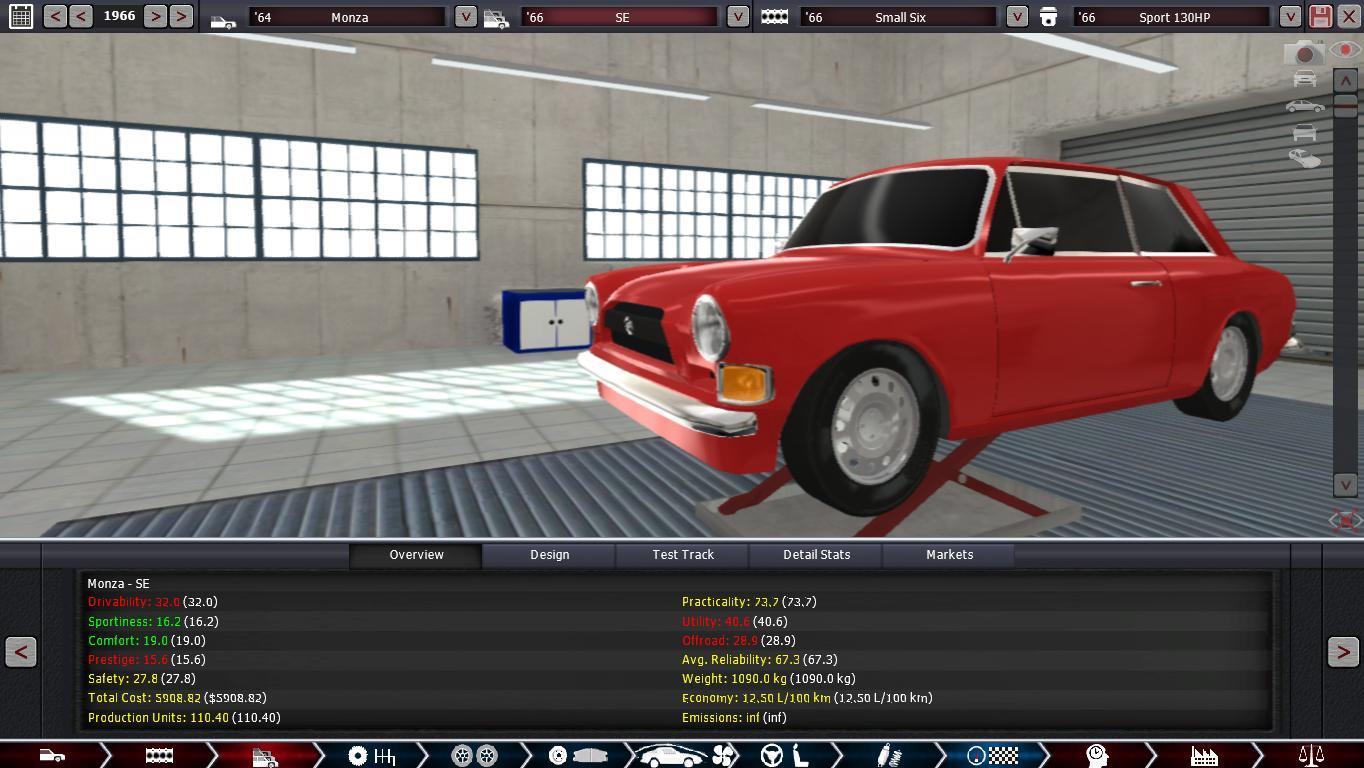Switch to the Test Track tab
The height and width of the screenshot is (768, 1364).
coord(683,555)
